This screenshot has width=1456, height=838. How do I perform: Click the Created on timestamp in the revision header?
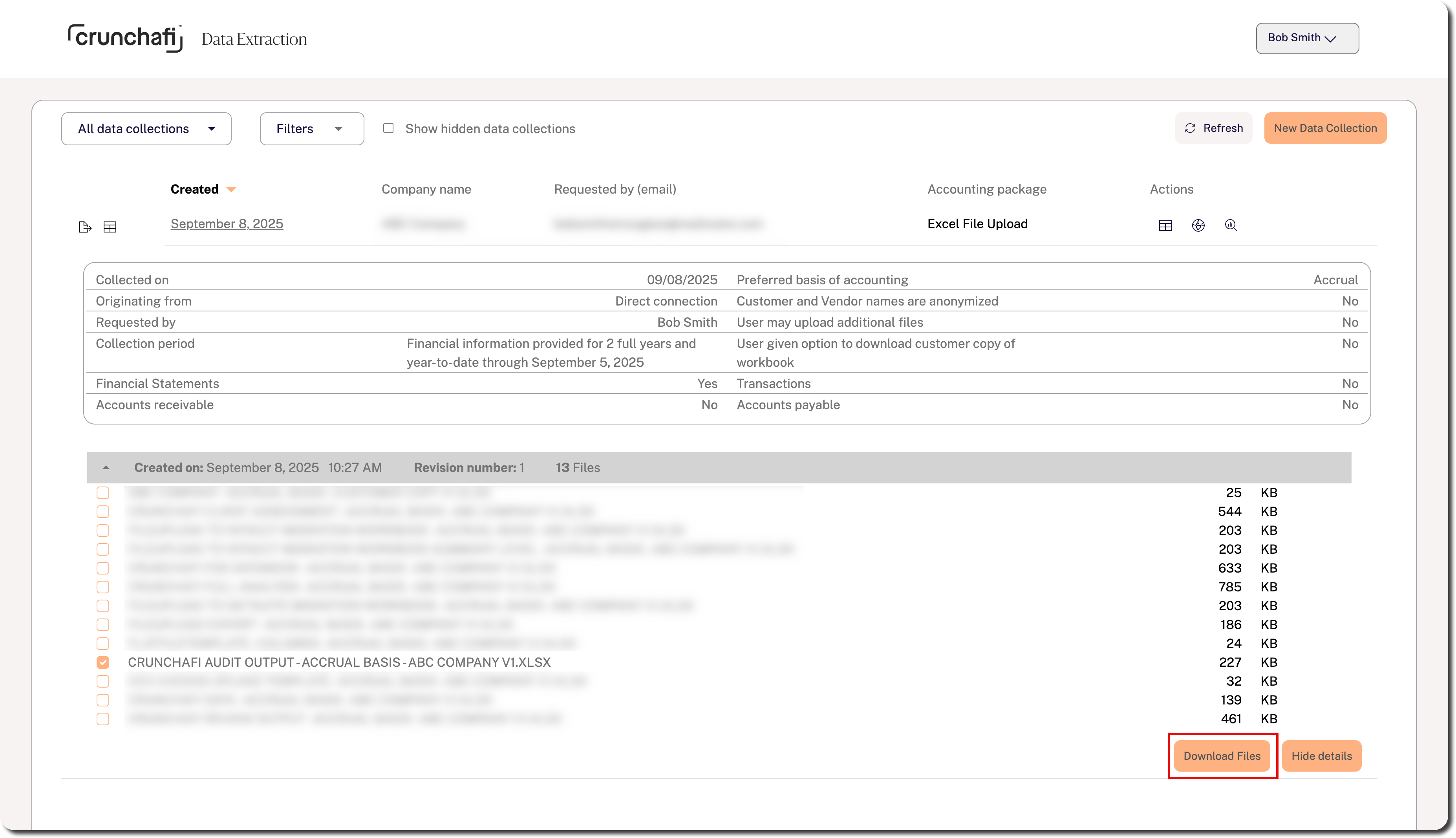pos(258,468)
